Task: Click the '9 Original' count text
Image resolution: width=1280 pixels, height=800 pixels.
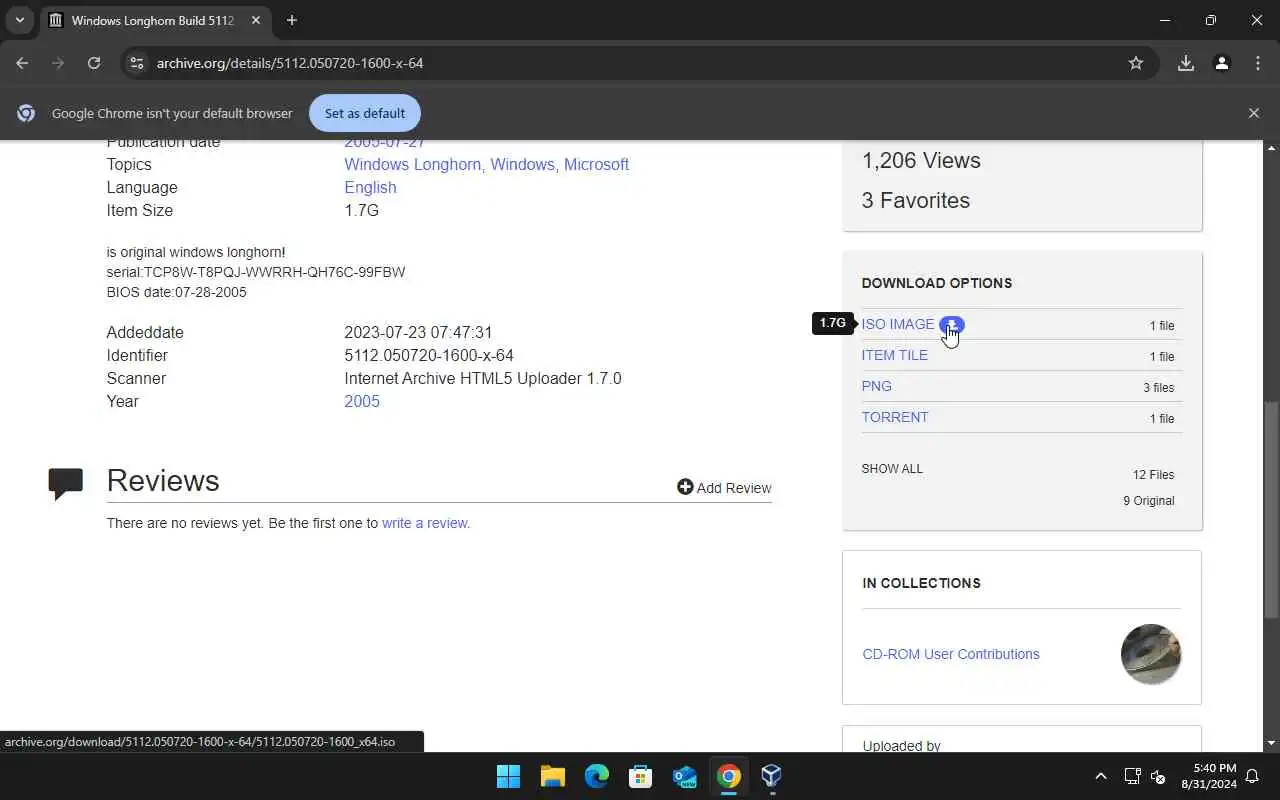Action: (1149, 501)
